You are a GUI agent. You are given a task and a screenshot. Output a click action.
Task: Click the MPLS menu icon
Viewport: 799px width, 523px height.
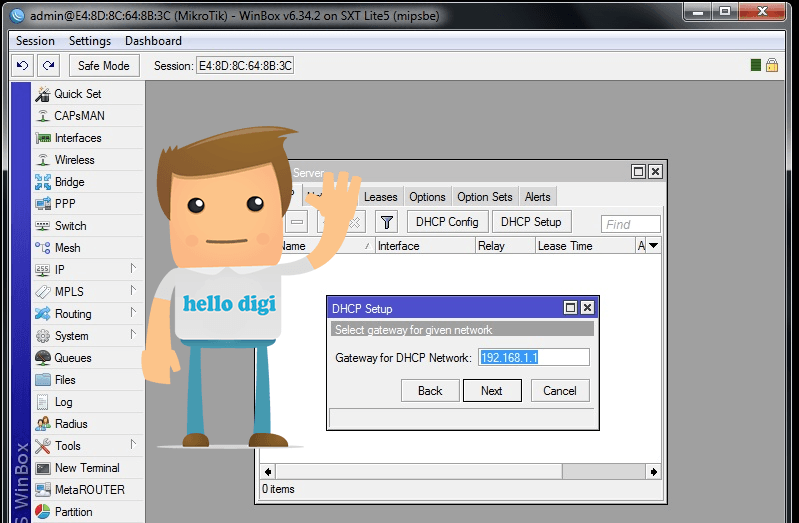[43, 292]
